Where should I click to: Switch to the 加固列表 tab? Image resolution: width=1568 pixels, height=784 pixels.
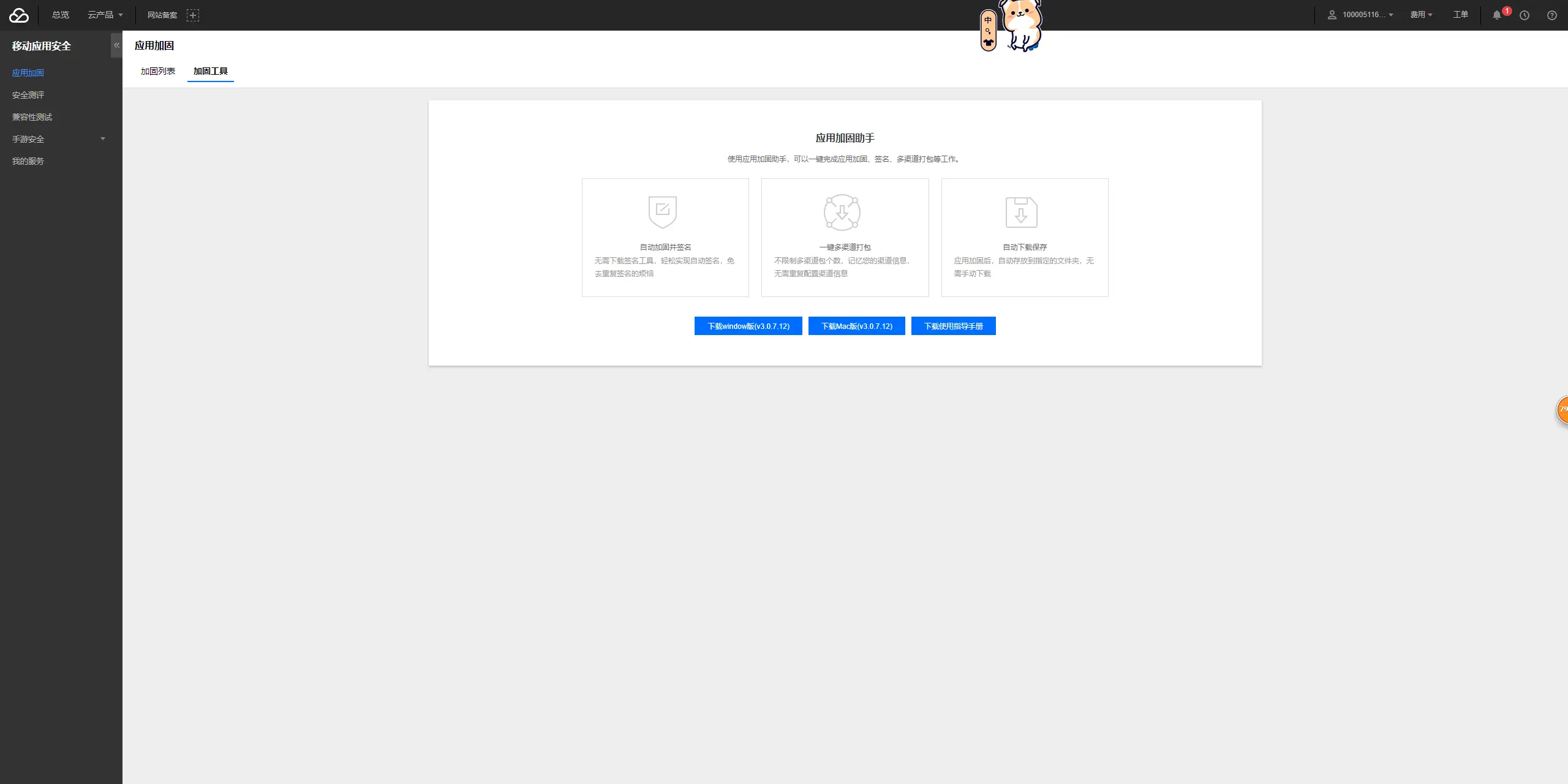coord(157,71)
